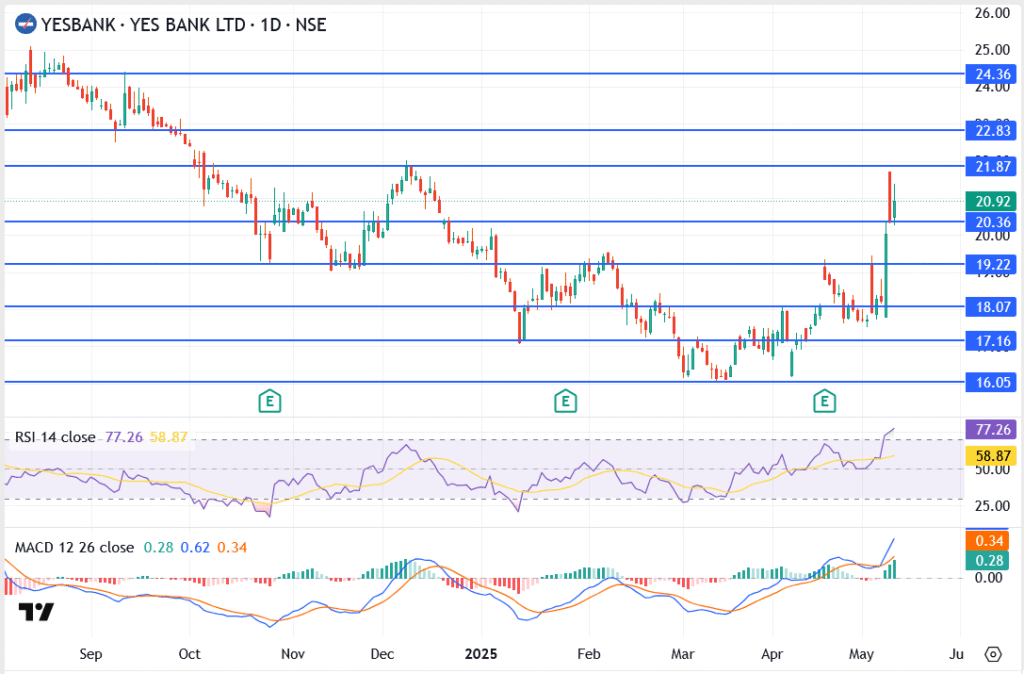Open chart settings via the gear icon
The image size is (1024, 674).
coord(992,654)
